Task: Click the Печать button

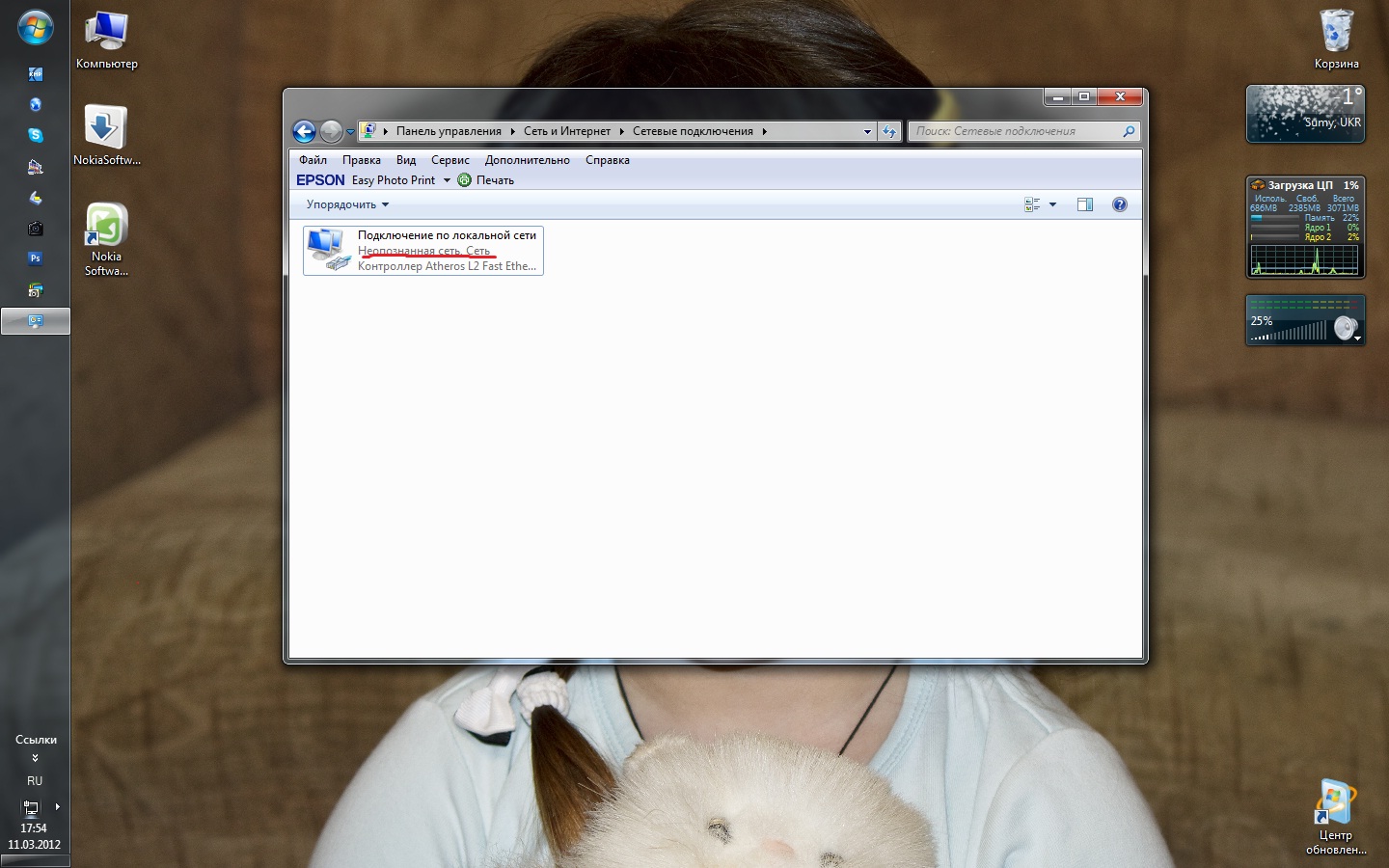Action: tap(486, 180)
